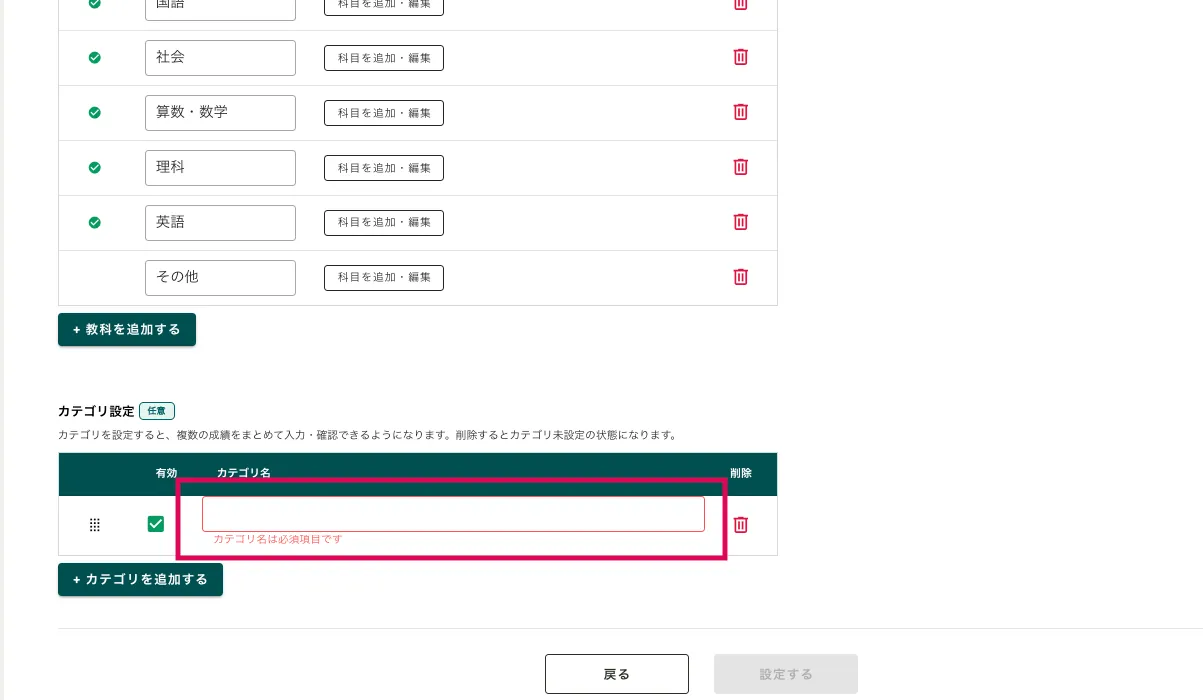1203x700 pixels.
Task: Toggle green check mark for 英語
Action: 95,223
